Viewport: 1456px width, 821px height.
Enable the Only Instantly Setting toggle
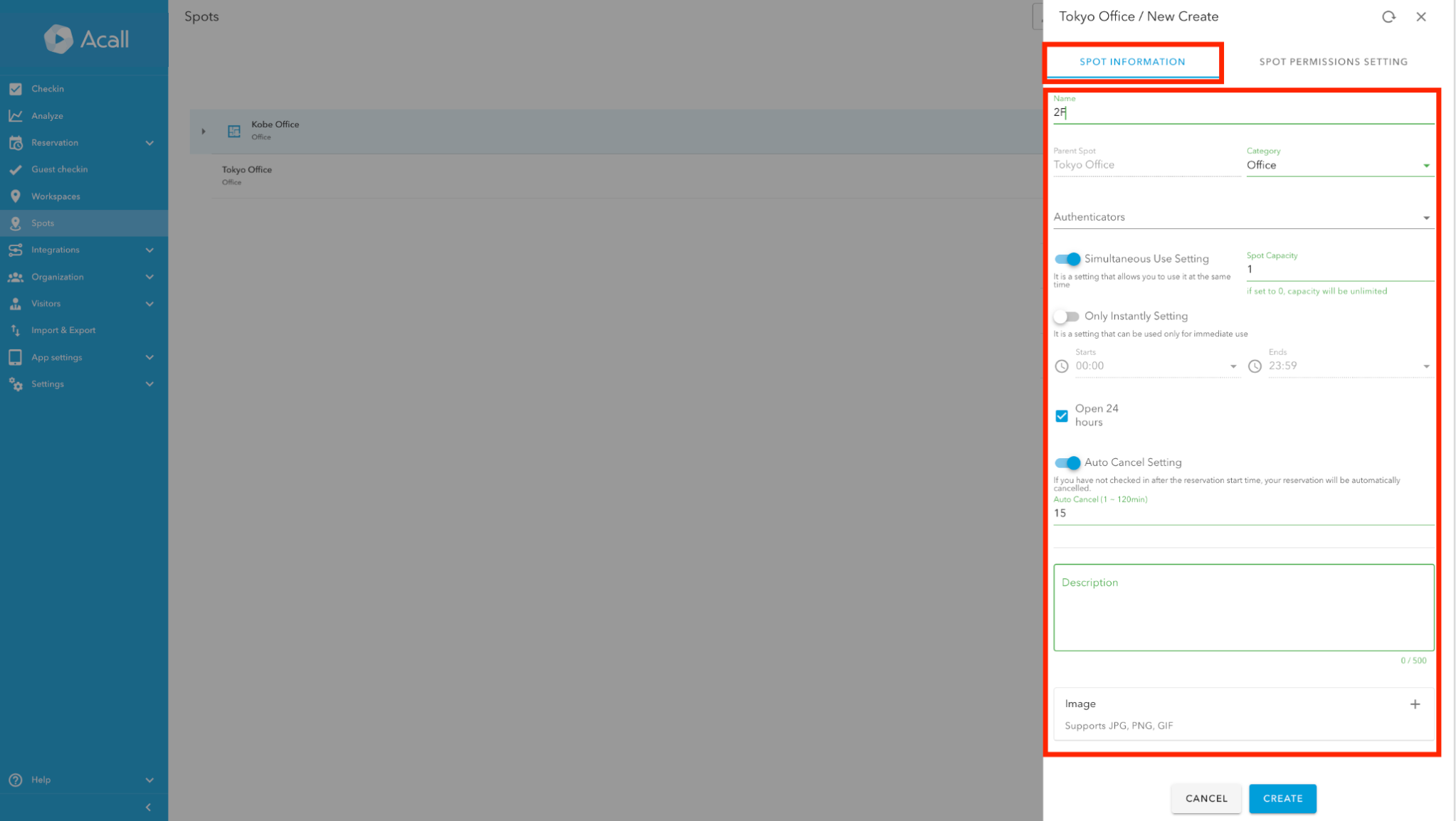1066,317
